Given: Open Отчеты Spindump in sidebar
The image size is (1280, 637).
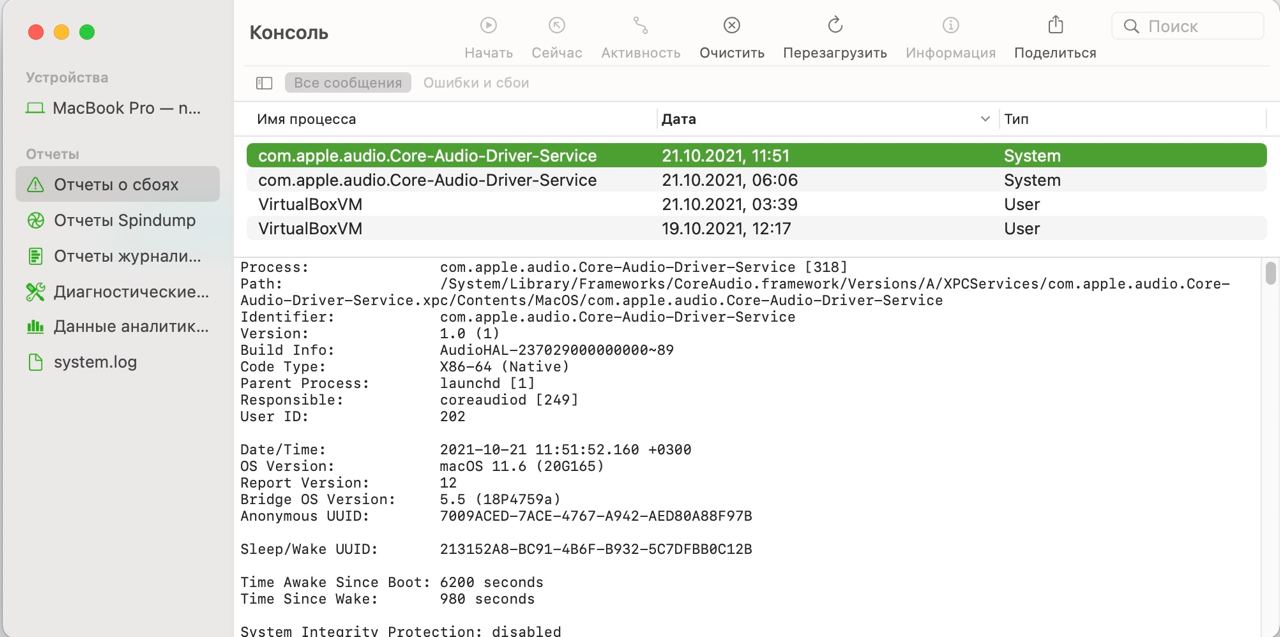Looking at the screenshot, I should click(x=118, y=220).
